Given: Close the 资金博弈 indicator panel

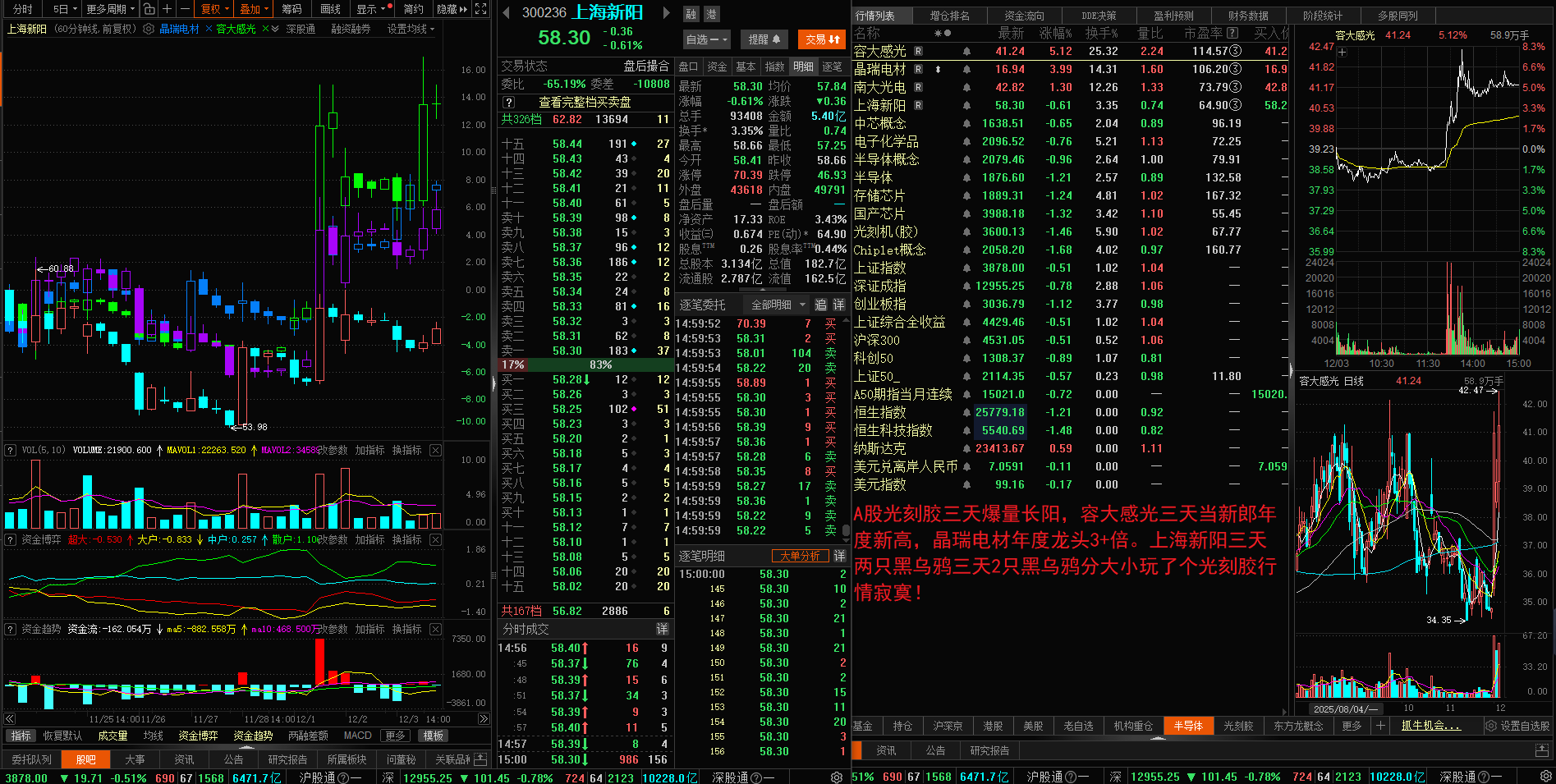Looking at the screenshot, I should click(x=435, y=539).
